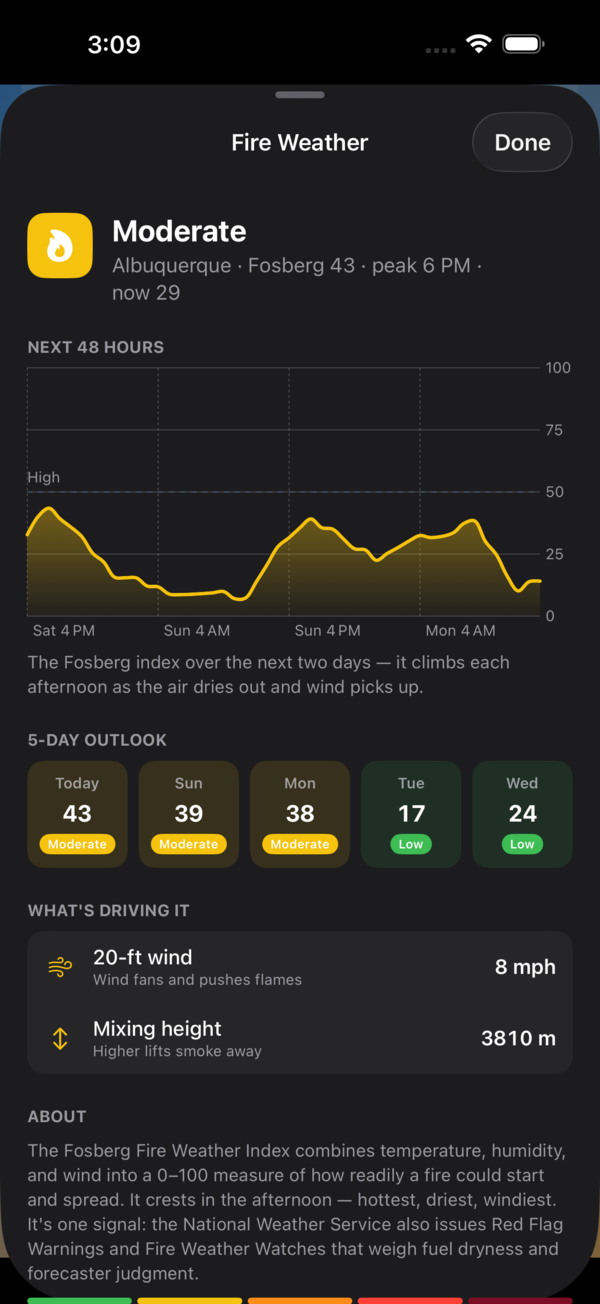Select the Today 43 Moderate outlook card
600x1304 pixels.
tap(77, 814)
